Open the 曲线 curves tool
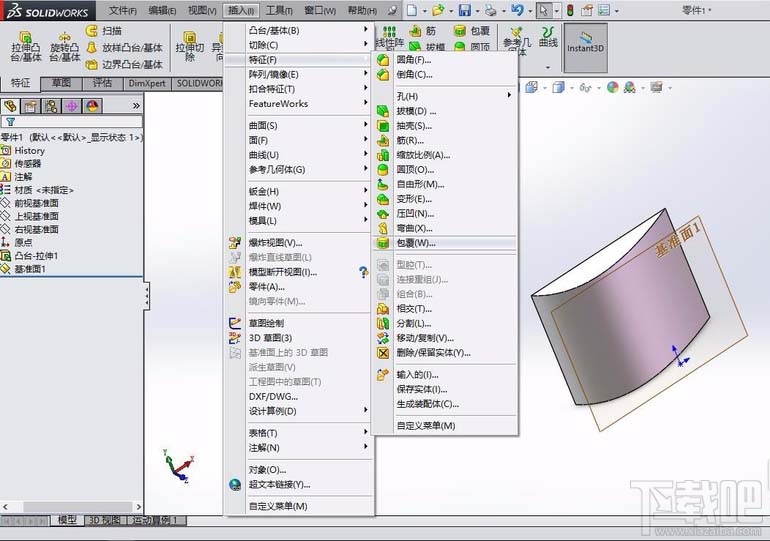 [548, 37]
